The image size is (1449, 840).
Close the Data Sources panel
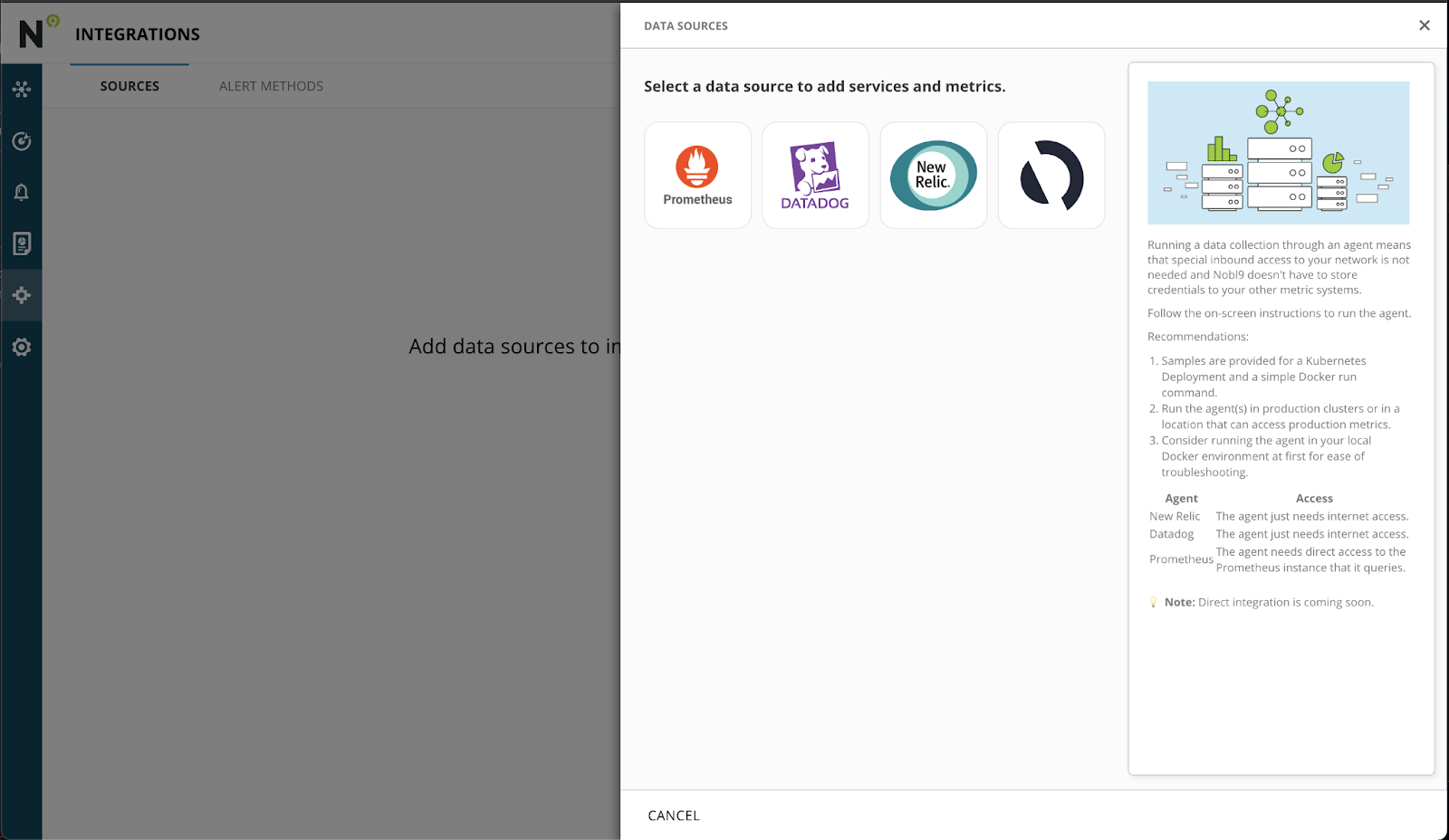[1425, 25]
